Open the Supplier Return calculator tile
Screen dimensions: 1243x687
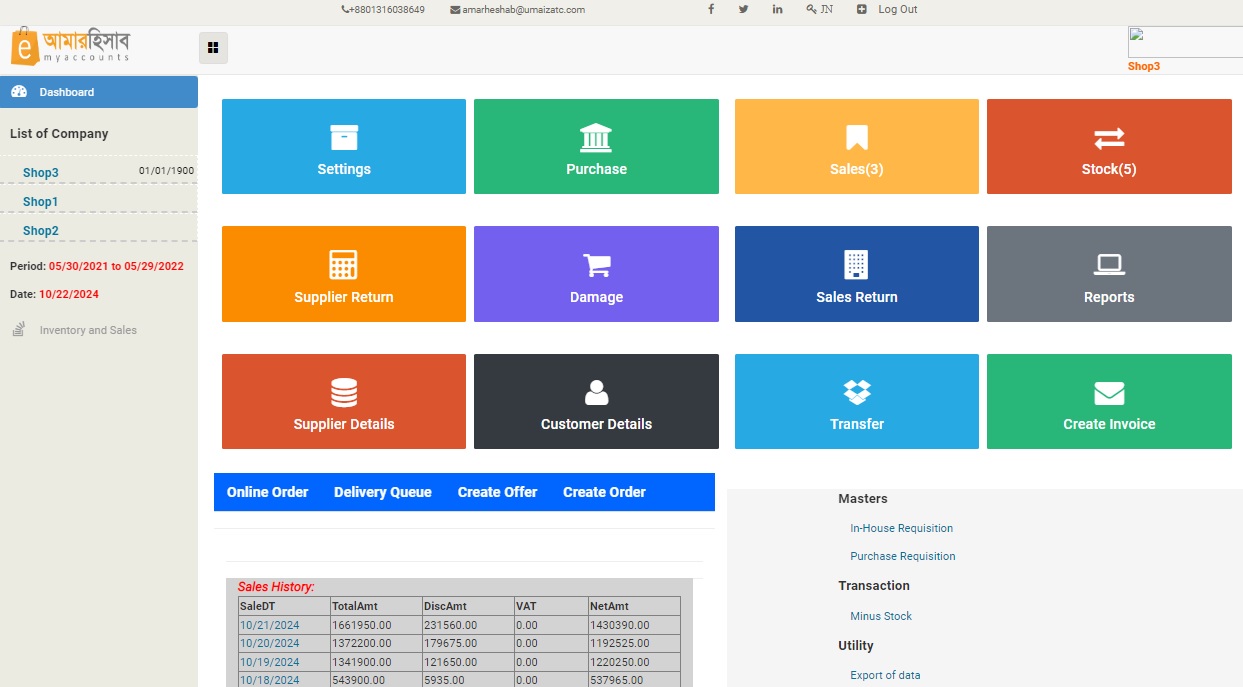coord(344,274)
